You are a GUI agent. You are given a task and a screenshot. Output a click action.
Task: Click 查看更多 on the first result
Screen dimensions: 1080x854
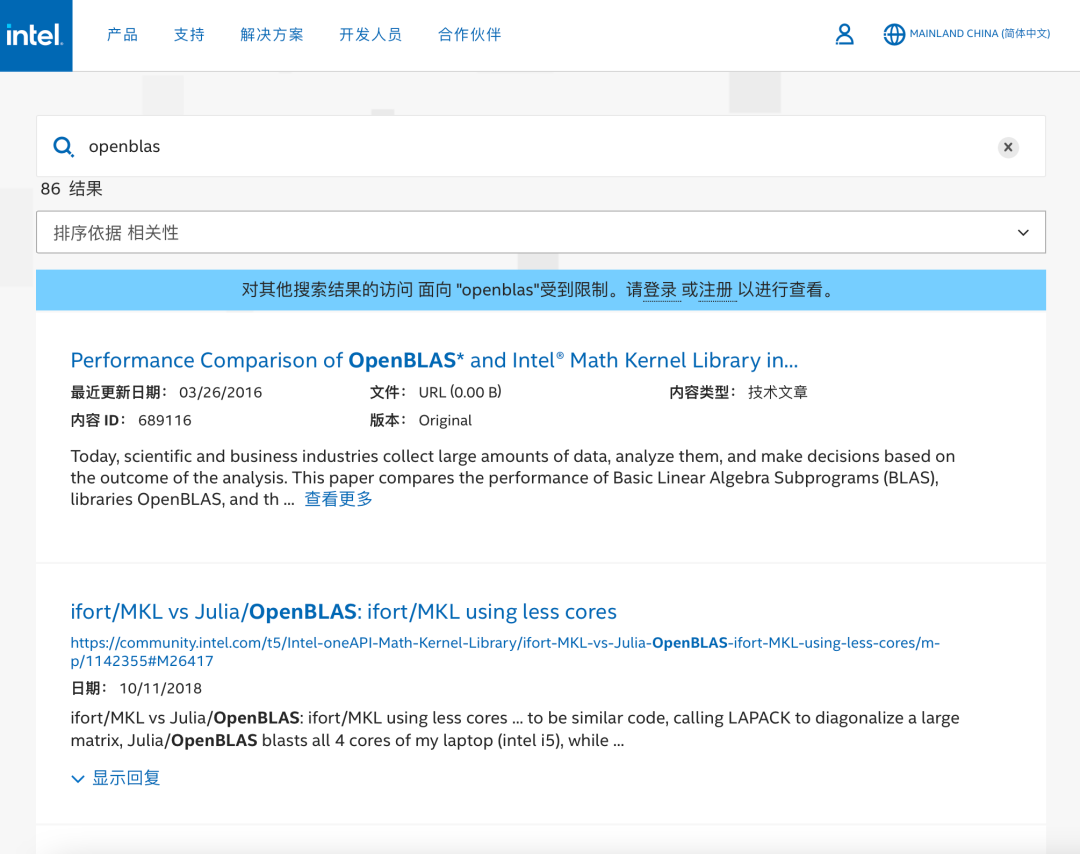point(338,498)
